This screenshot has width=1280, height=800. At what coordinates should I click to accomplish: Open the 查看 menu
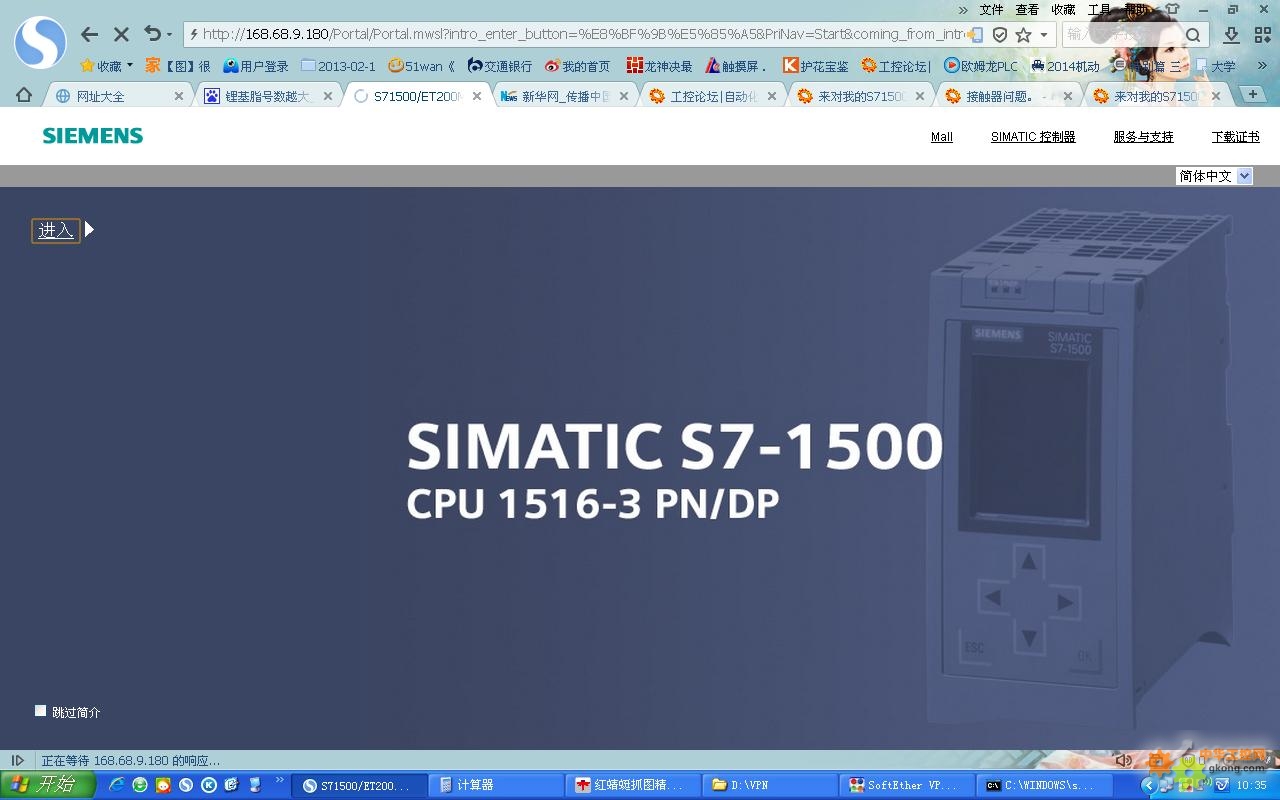point(1027,9)
